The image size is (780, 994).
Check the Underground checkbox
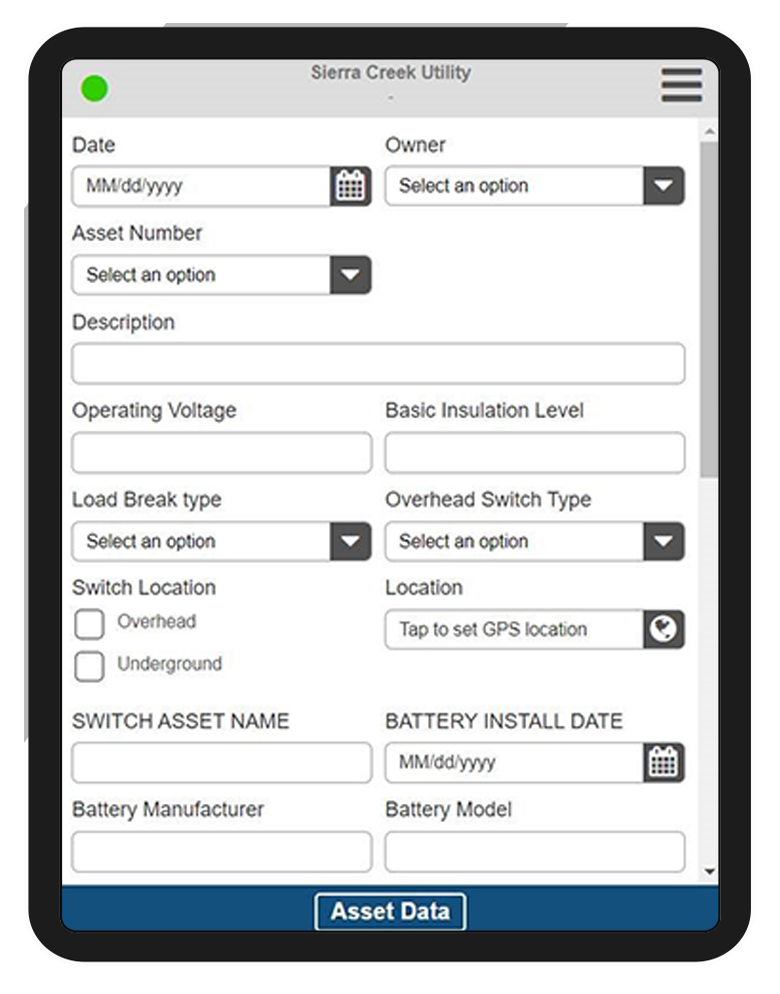click(x=89, y=666)
